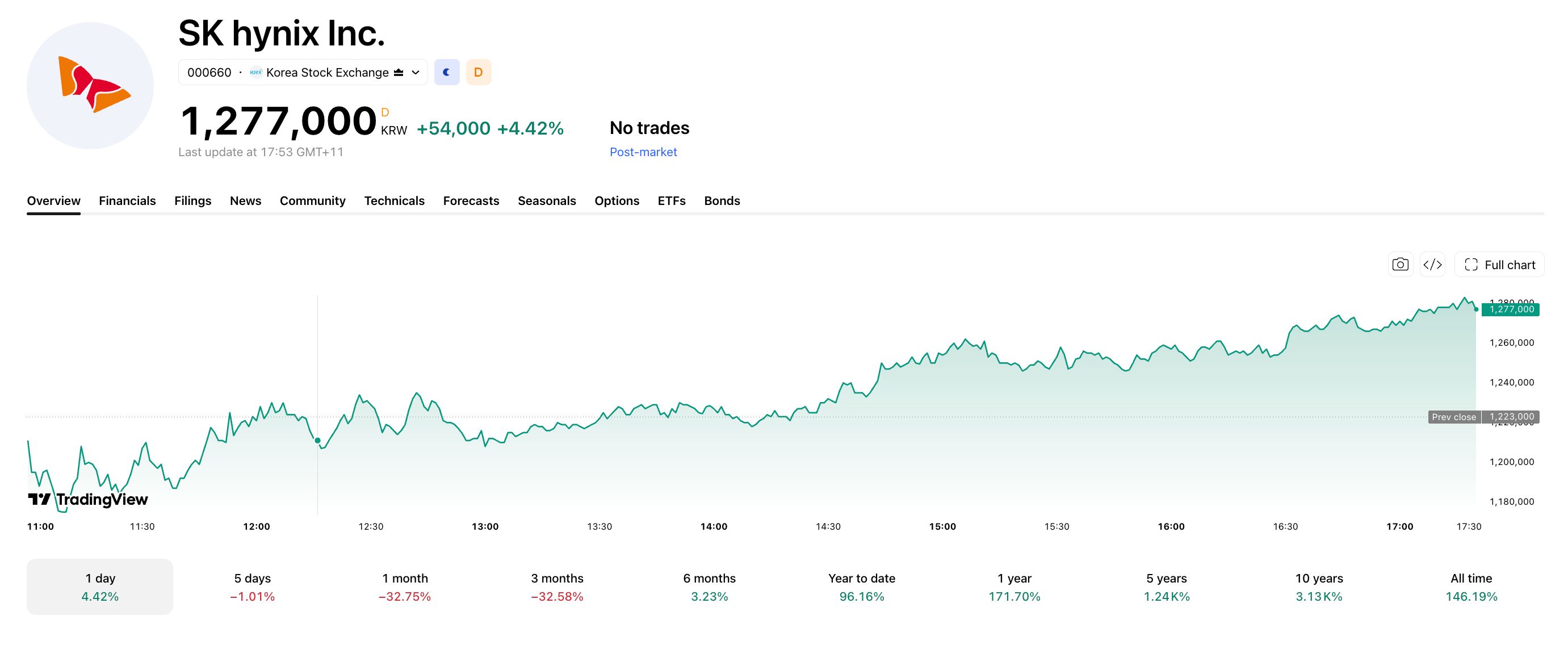Image resolution: width=1568 pixels, height=645 pixels.
Task: Open the Financials tab
Action: pyautogui.click(x=127, y=201)
